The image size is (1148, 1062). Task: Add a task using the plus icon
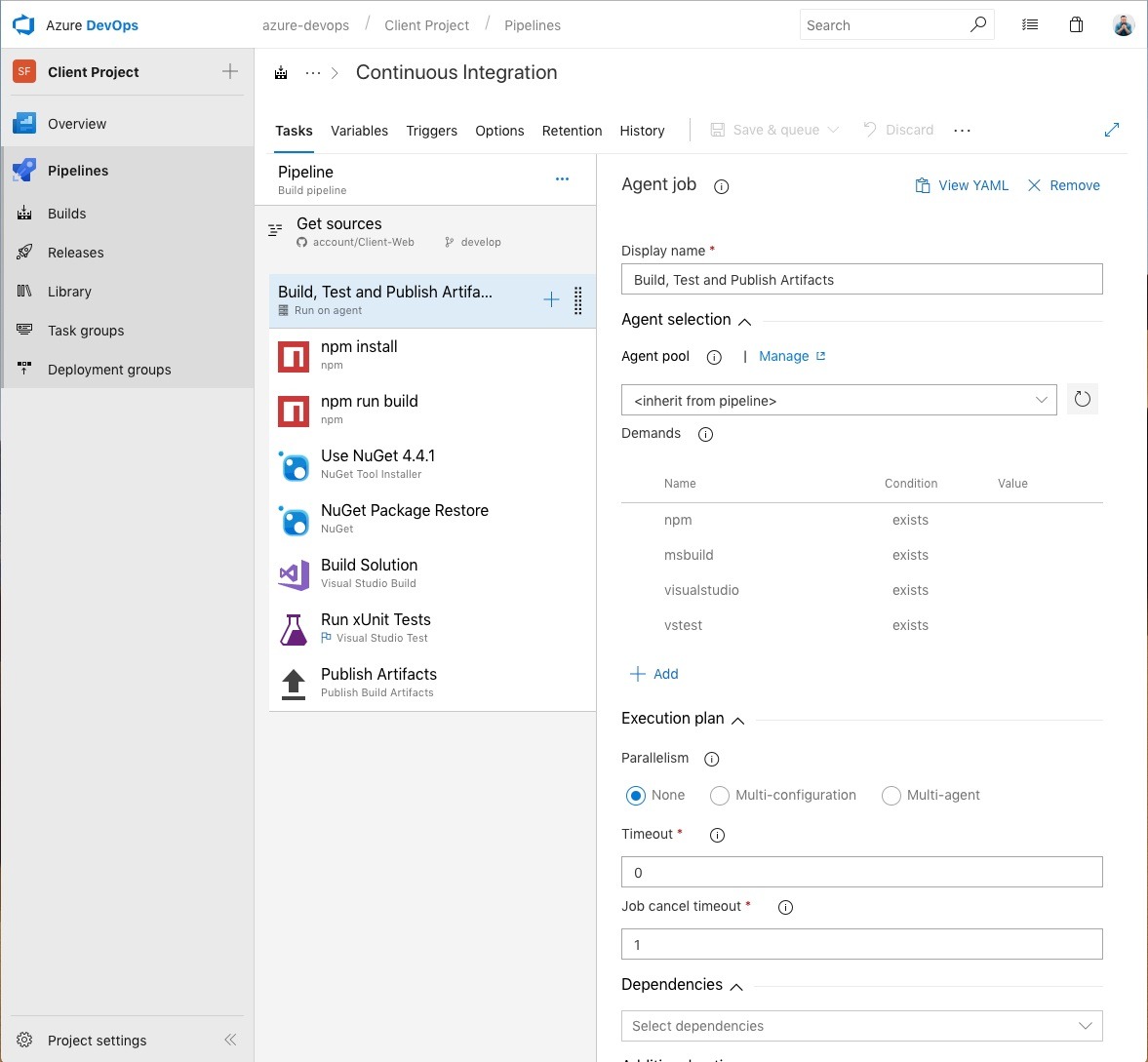point(551,300)
